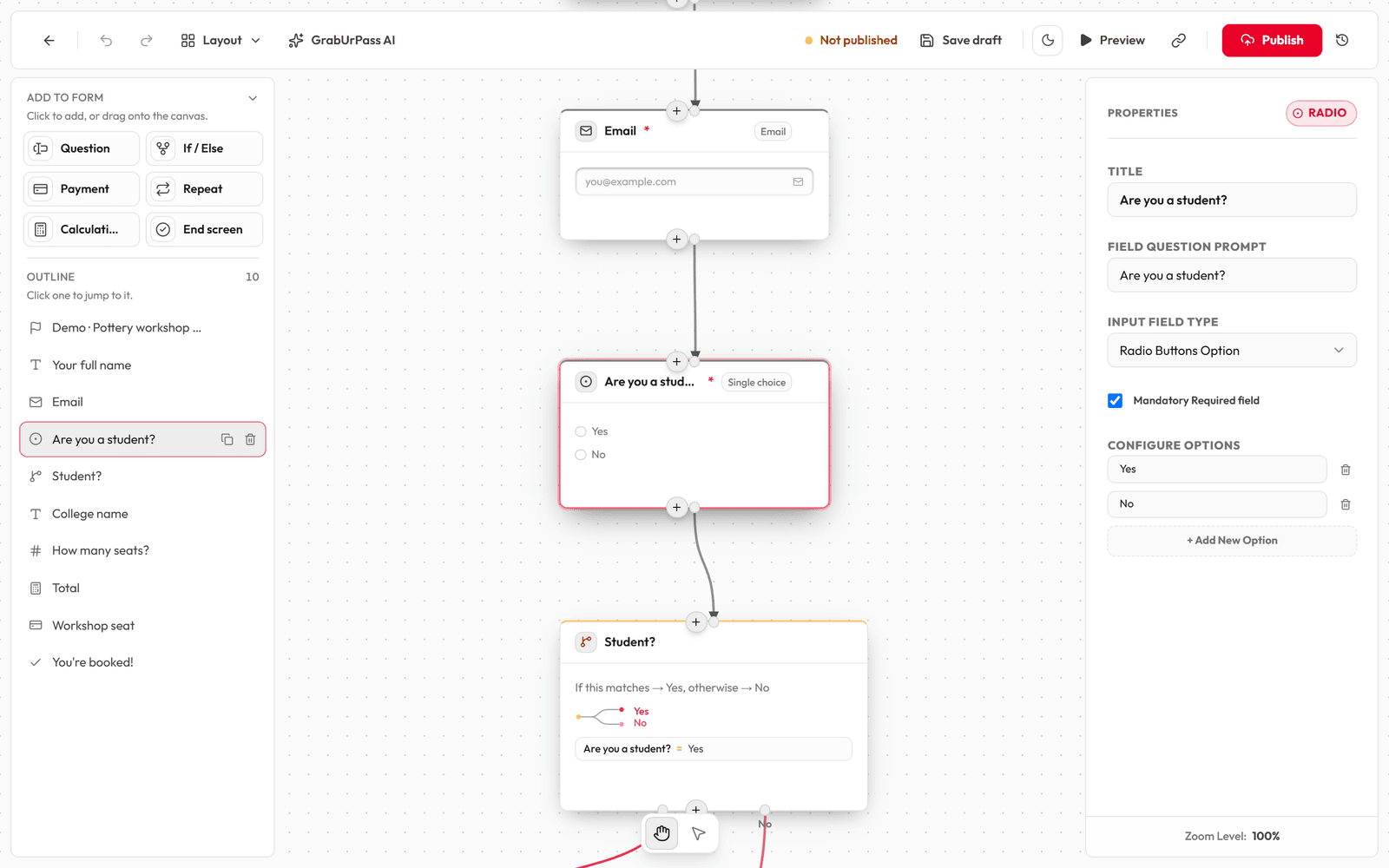This screenshot has height=868, width=1389.
Task: Click plus button below Are you a student card
Action: tap(677, 508)
